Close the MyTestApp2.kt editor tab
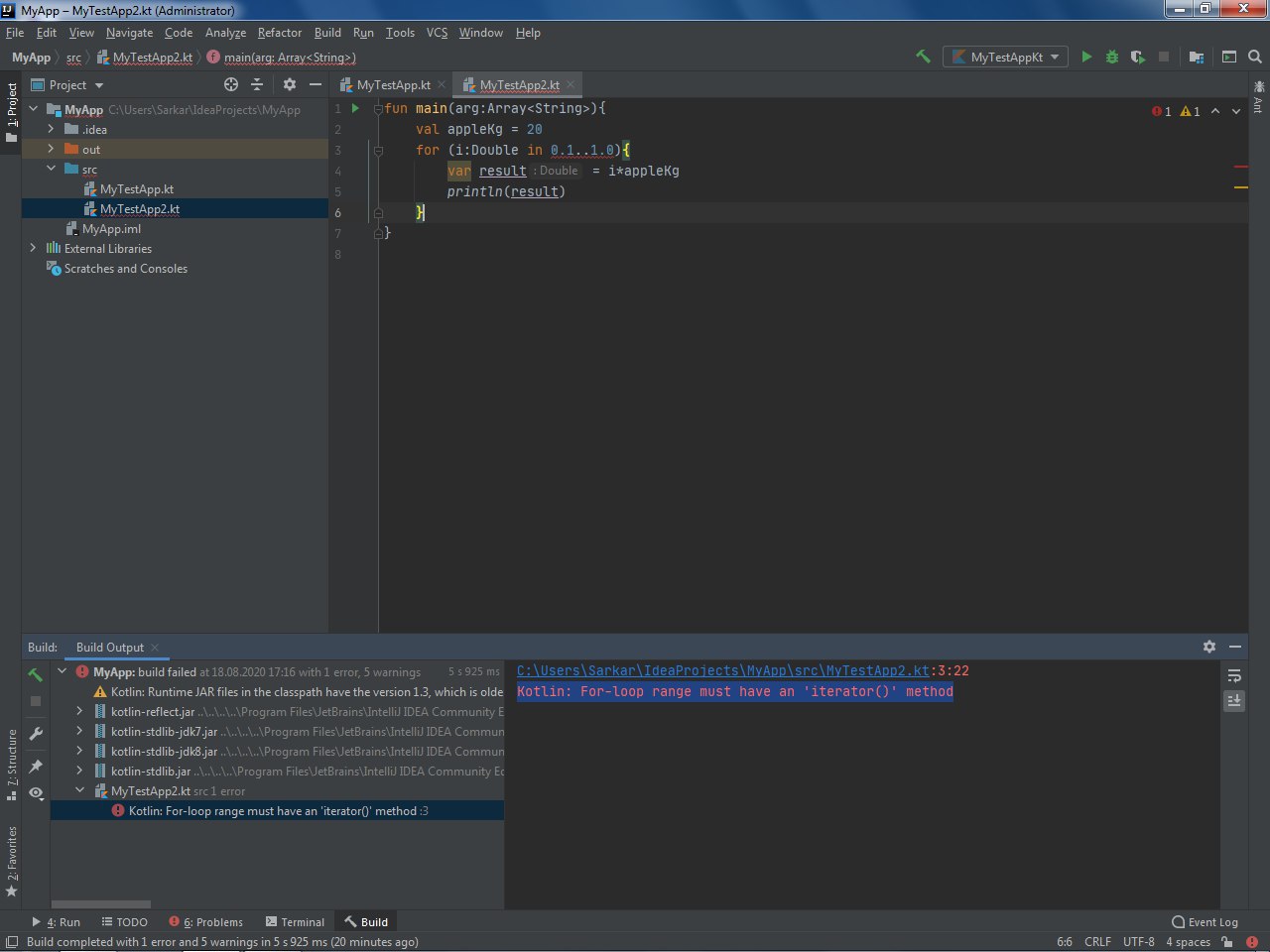The width and height of the screenshot is (1270, 952). (x=571, y=85)
